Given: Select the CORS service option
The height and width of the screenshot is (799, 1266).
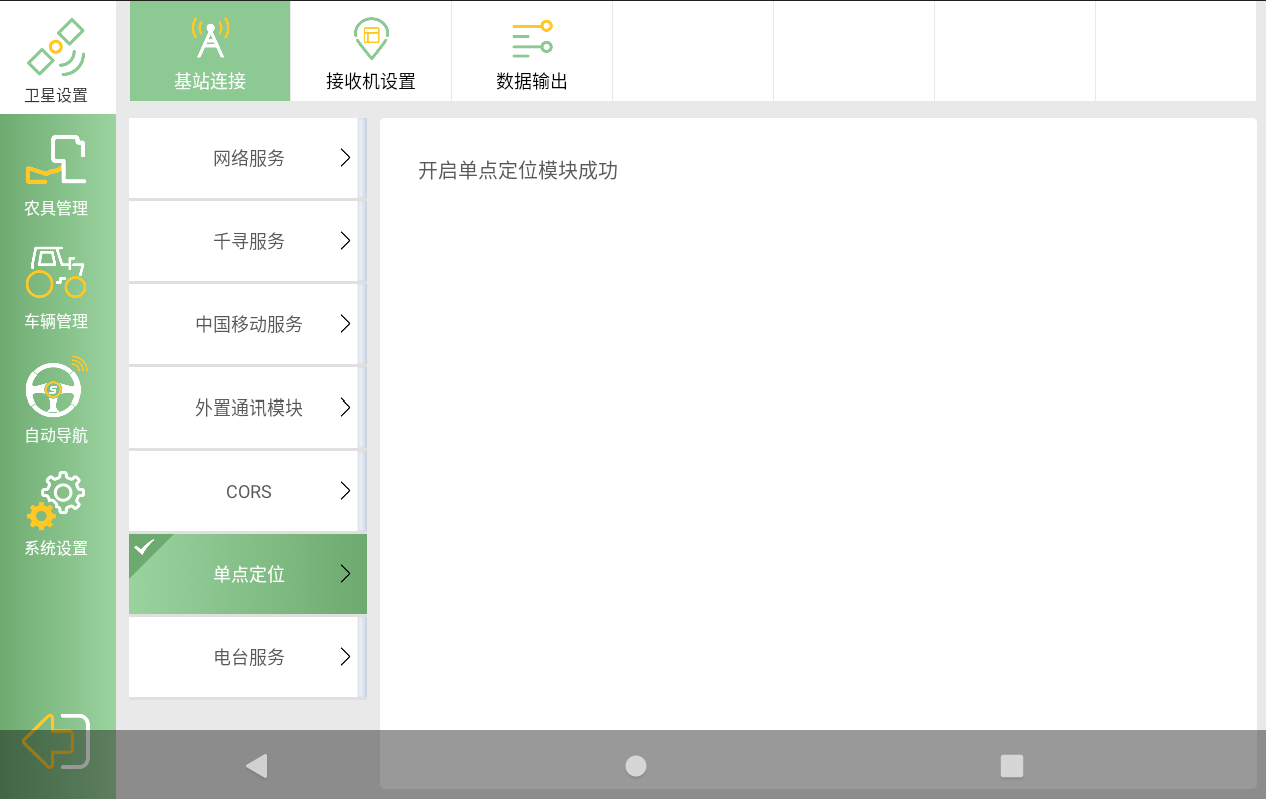Looking at the screenshot, I should [x=248, y=491].
